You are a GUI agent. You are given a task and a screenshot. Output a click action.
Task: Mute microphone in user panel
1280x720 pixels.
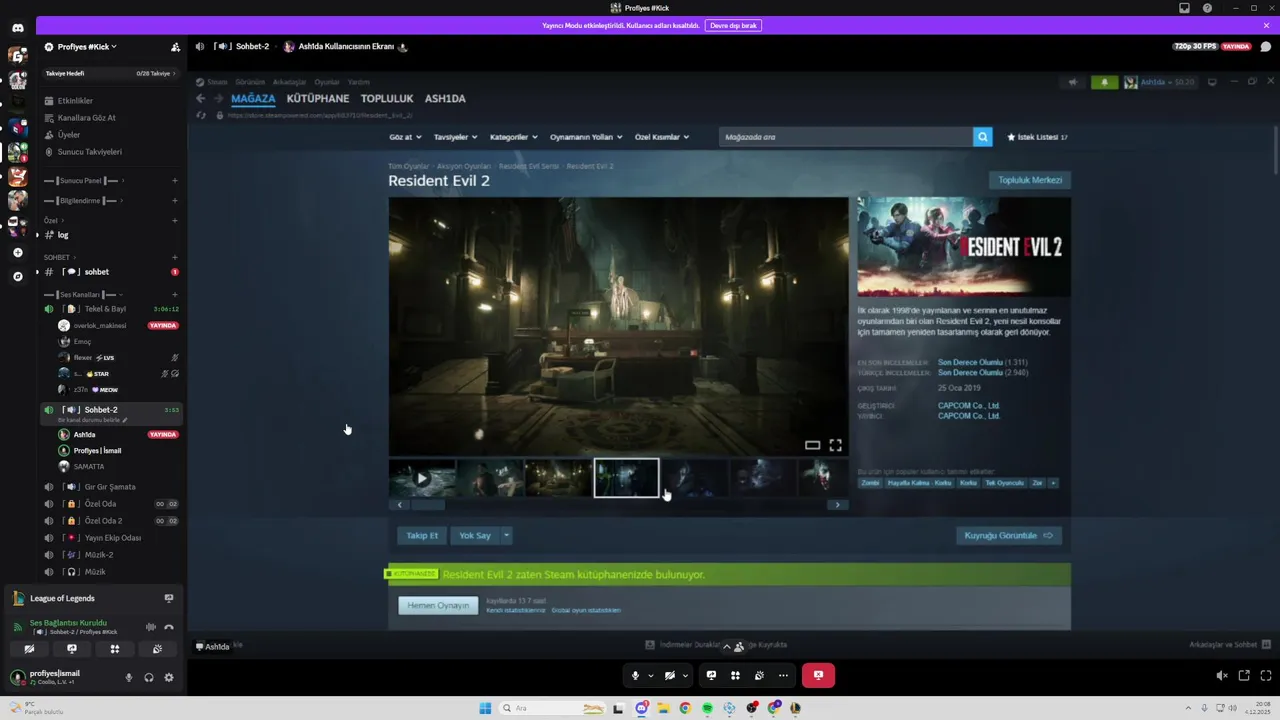tap(128, 677)
